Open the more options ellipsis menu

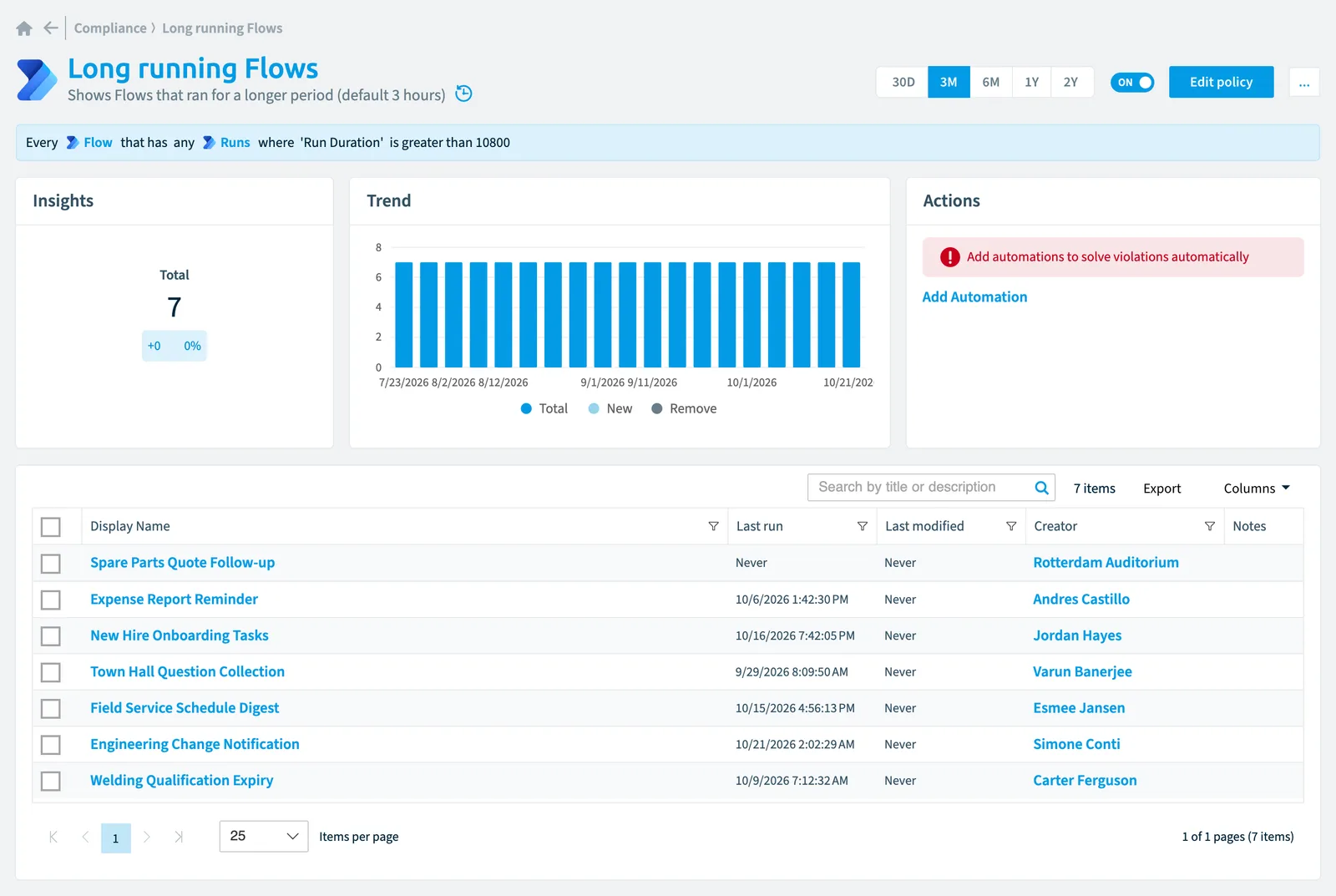pos(1304,82)
